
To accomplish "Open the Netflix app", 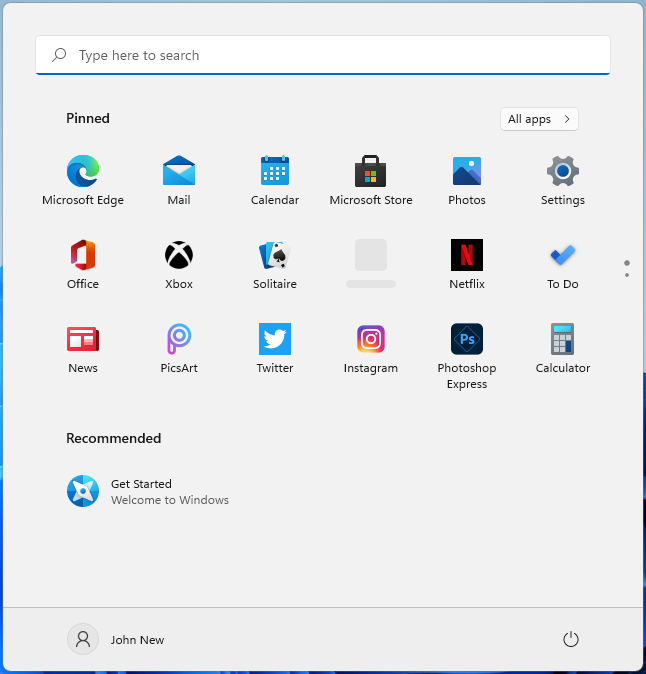I will click(x=467, y=264).
